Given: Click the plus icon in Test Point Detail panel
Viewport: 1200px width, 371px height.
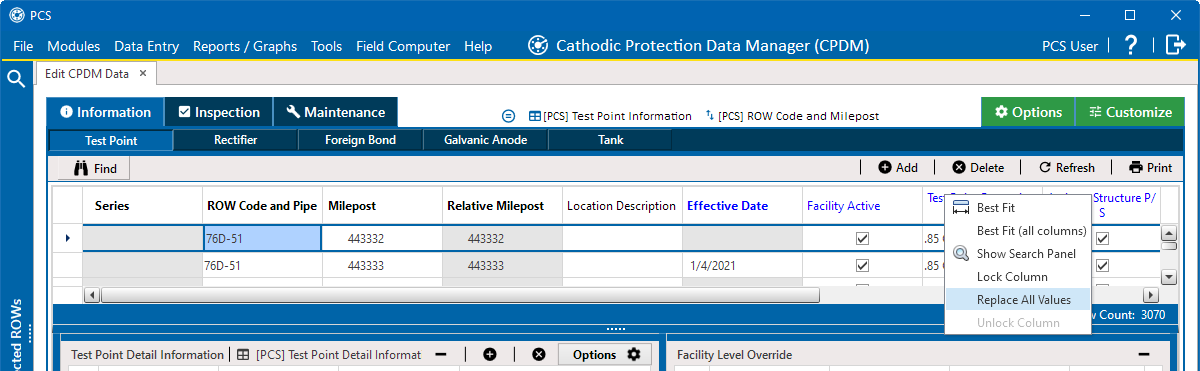Looking at the screenshot, I should click(489, 354).
